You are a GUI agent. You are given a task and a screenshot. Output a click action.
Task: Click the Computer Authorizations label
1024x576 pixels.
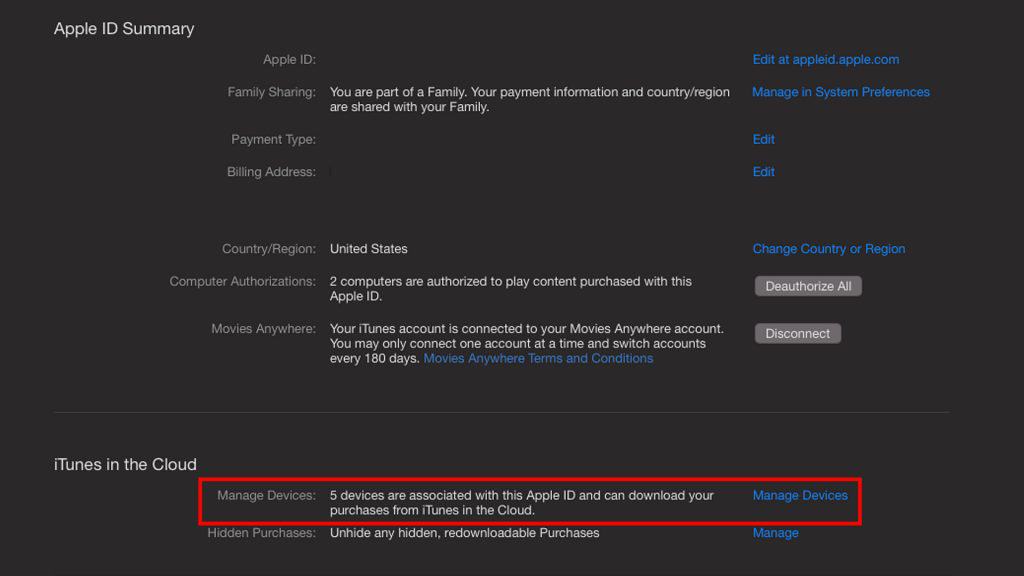[242, 281]
